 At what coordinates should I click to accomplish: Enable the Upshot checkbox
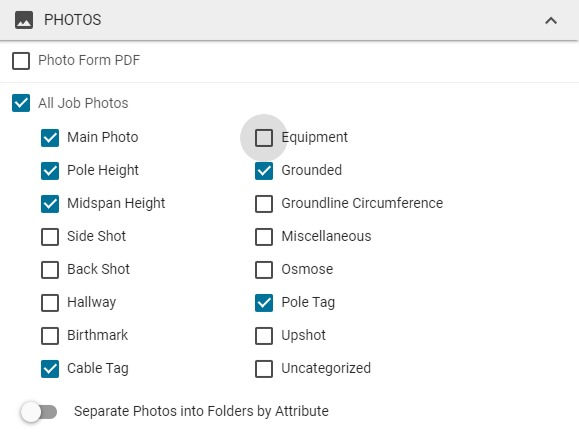[x=264, y=336]
